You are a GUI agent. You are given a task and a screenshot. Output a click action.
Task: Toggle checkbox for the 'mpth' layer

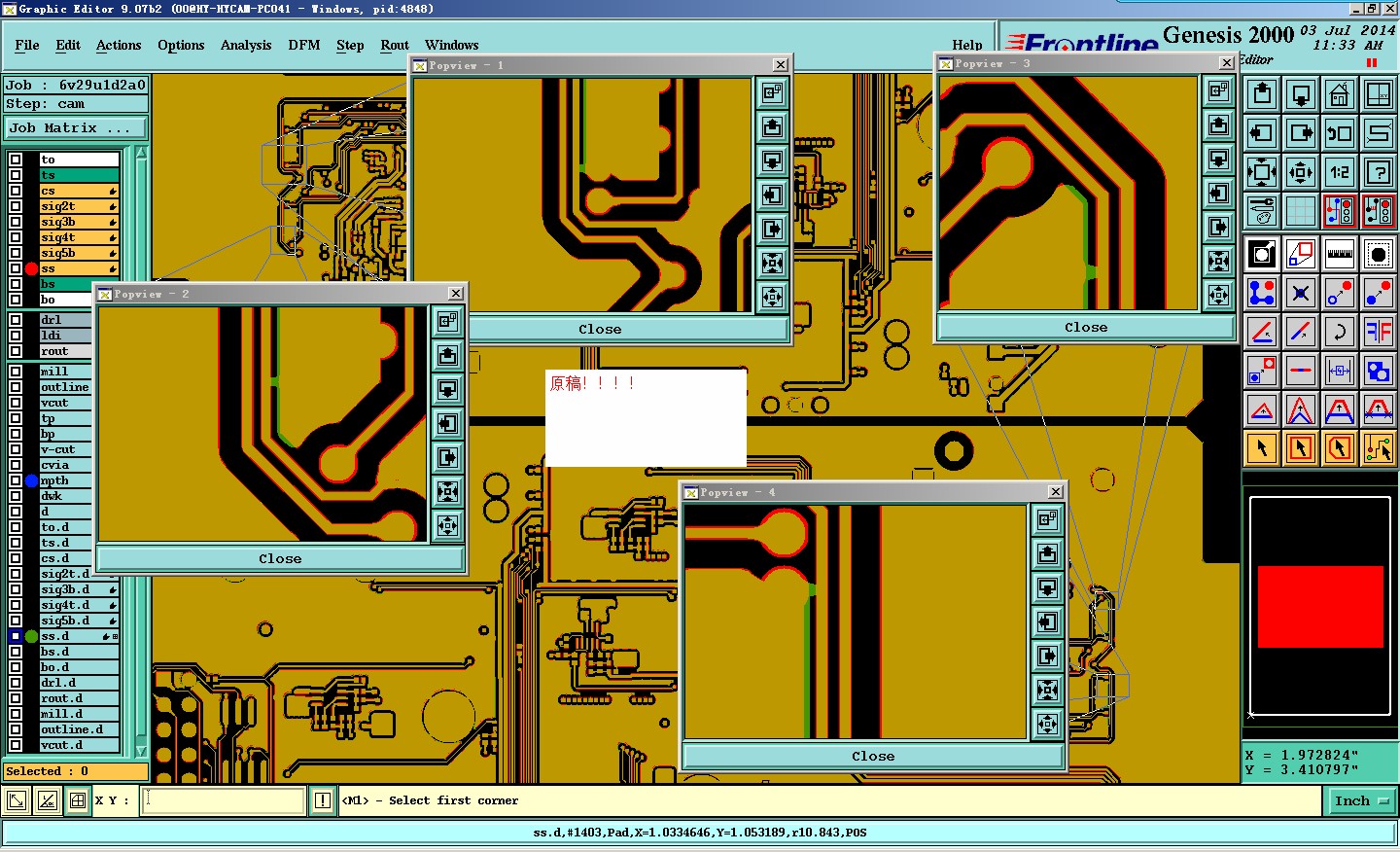click(x=16, y=480)
